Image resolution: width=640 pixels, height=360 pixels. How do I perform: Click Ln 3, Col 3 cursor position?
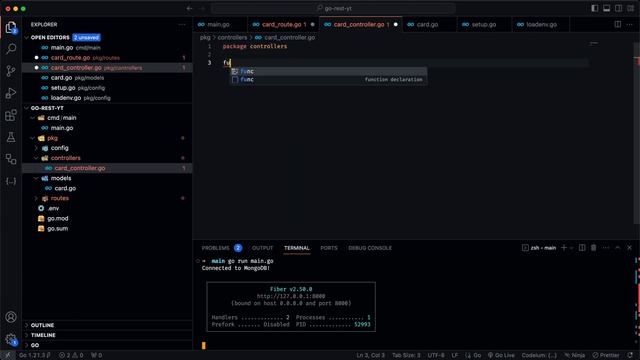coord(371,355)
